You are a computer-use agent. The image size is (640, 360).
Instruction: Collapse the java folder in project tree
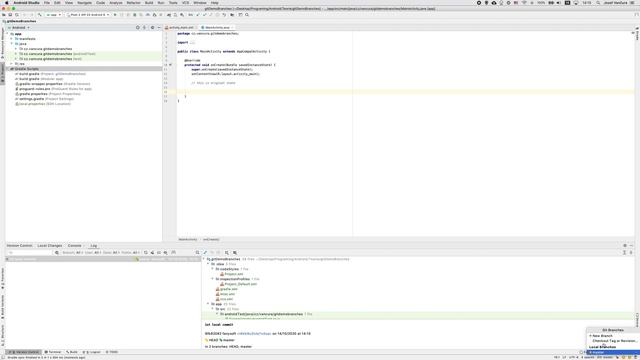(12, 44)
